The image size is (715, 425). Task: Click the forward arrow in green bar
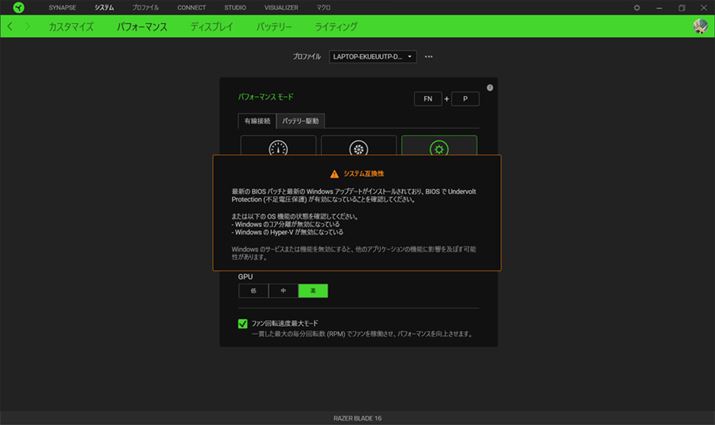click(27, 26)
